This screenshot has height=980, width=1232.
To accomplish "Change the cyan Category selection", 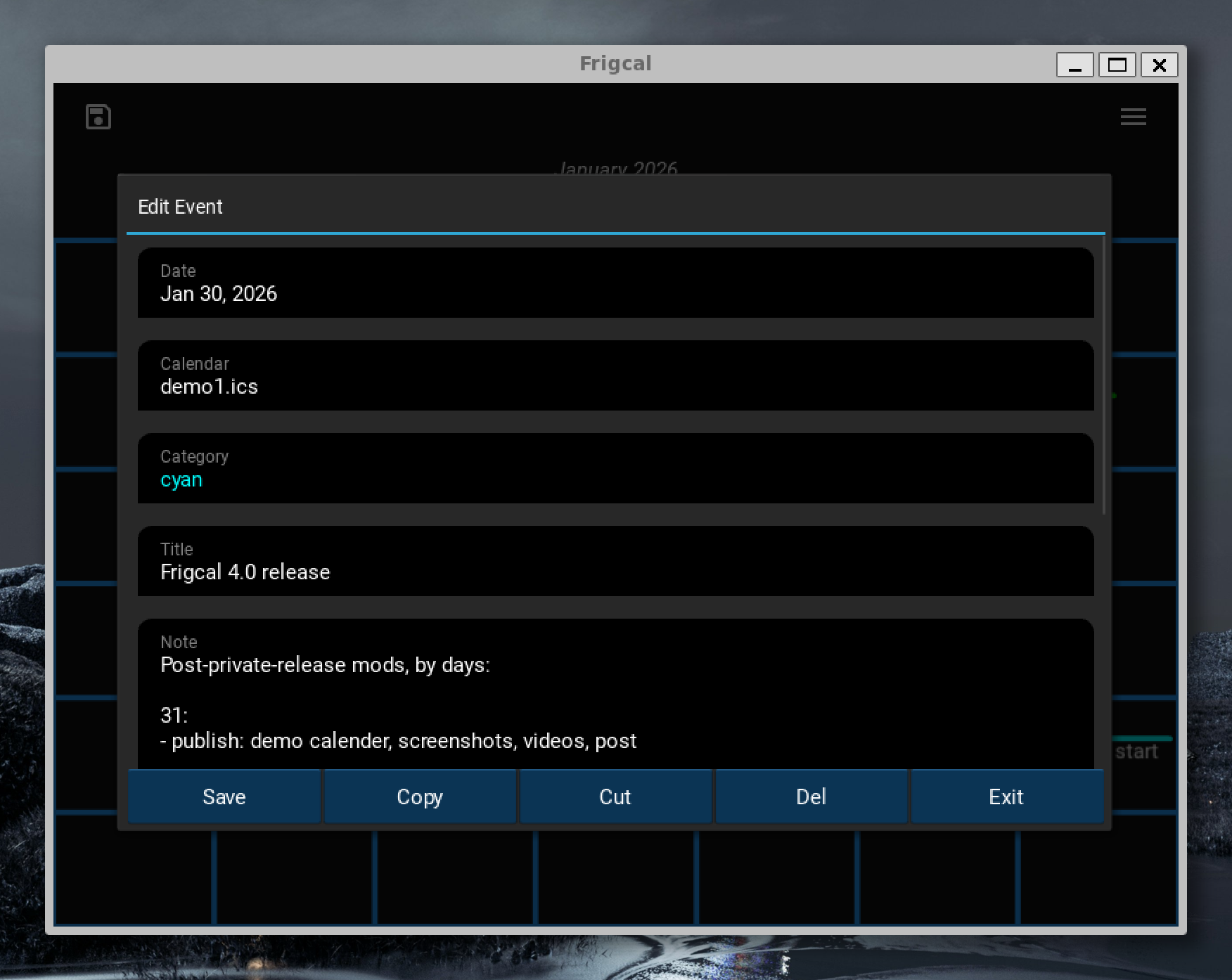I will 615,468.
